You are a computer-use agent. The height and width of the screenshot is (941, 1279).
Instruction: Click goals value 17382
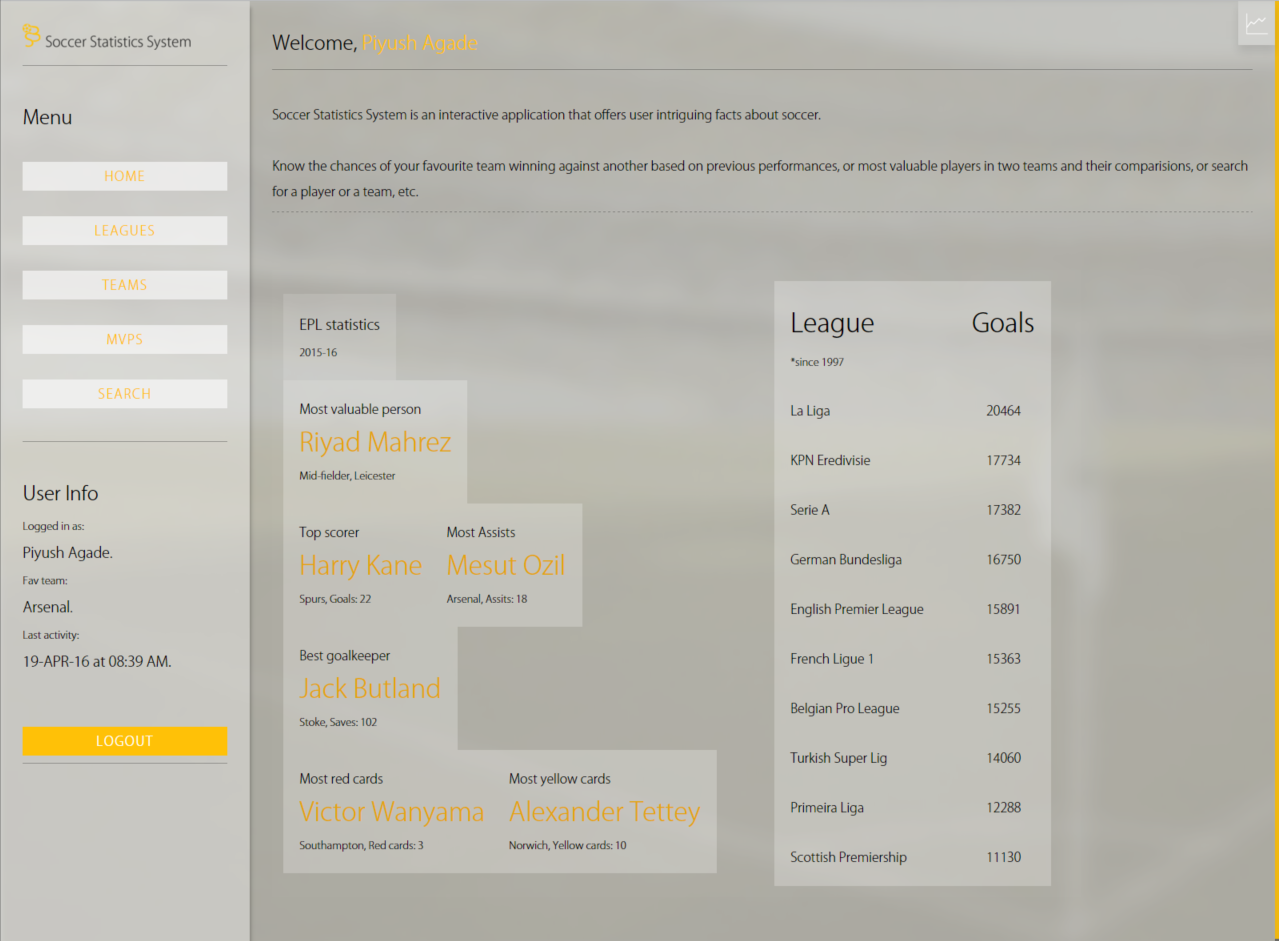click(1003, 510)
